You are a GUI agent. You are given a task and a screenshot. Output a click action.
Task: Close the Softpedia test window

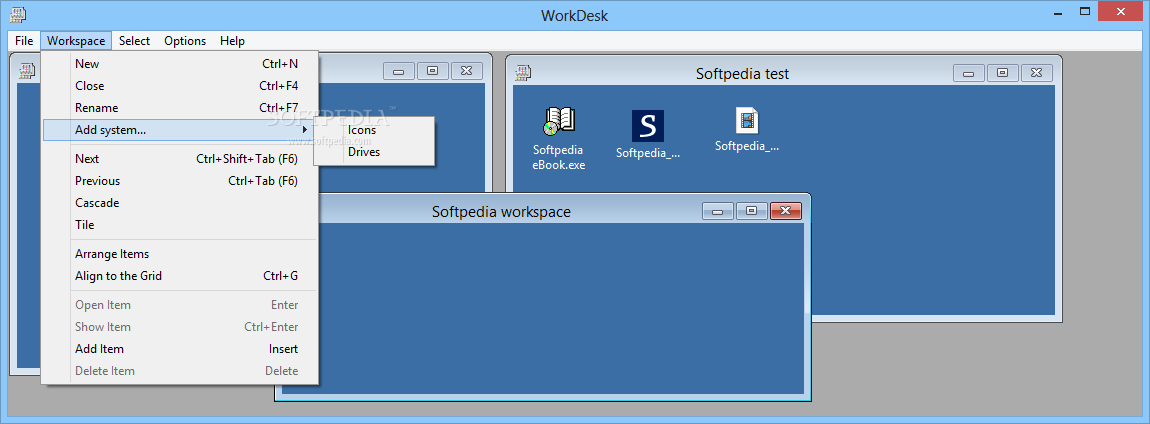point(1036,73)
